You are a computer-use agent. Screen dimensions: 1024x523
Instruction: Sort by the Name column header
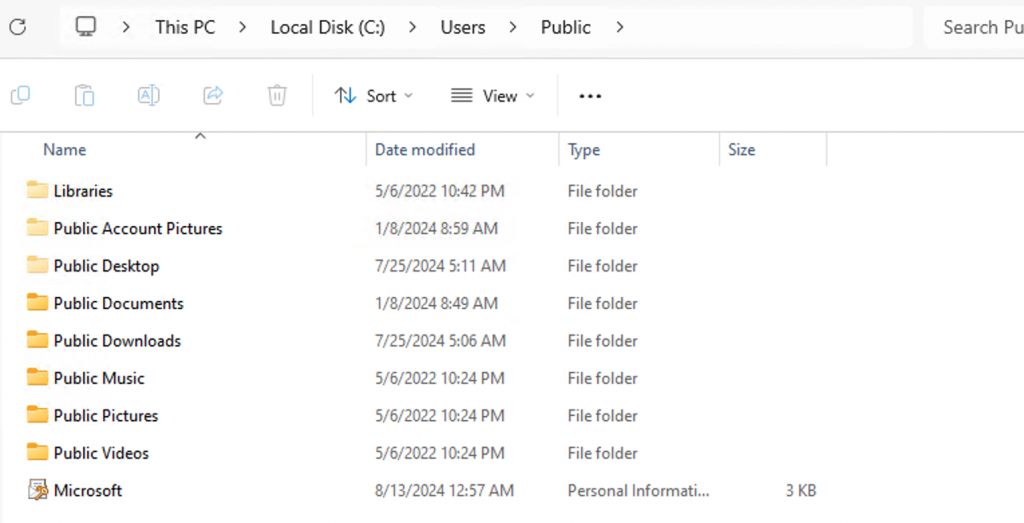(x=65, y=150)
